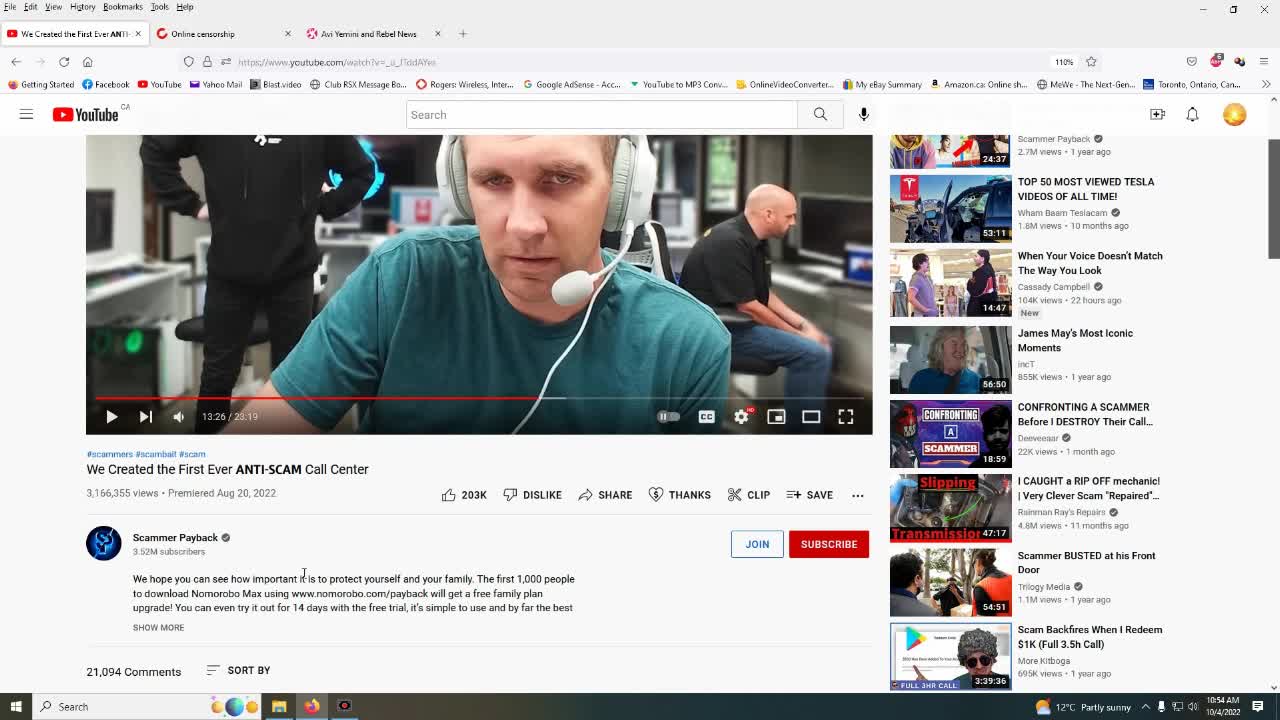The height and width of the screenshot is (720, 1280).
Task: Click the #scammers hashtag
Action: (x=110, y=454)
